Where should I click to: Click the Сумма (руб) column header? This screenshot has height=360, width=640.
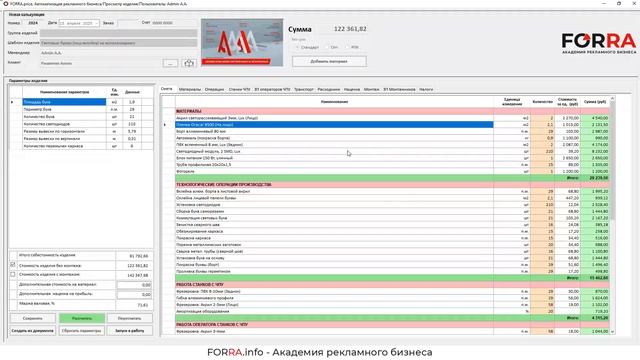click(595, 102)
